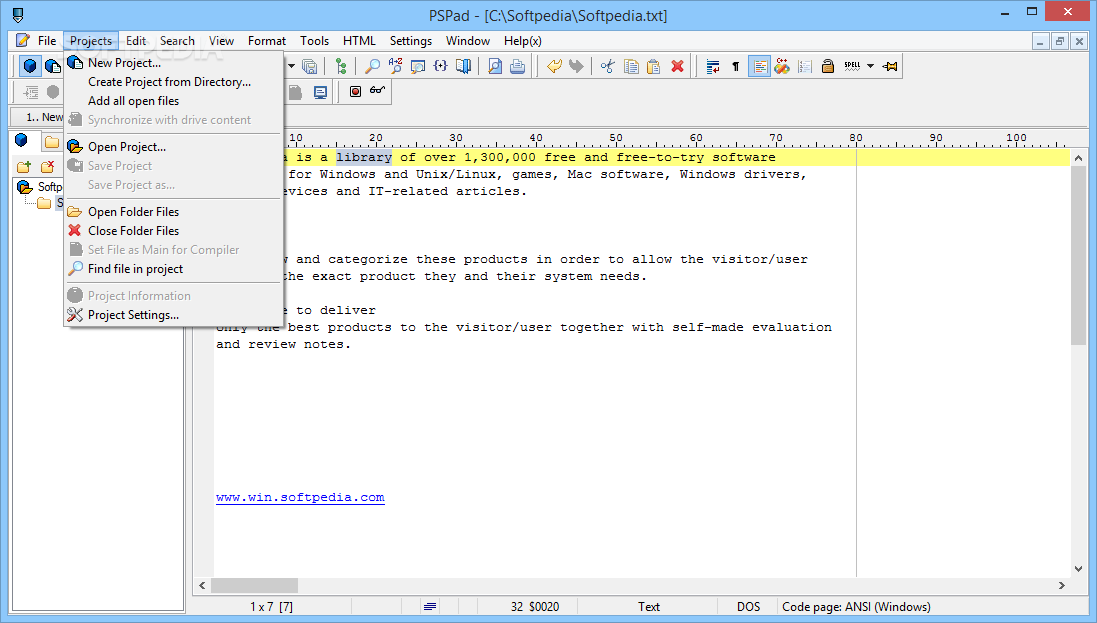Click the bookmark book toolbar icon

point(463,66)
